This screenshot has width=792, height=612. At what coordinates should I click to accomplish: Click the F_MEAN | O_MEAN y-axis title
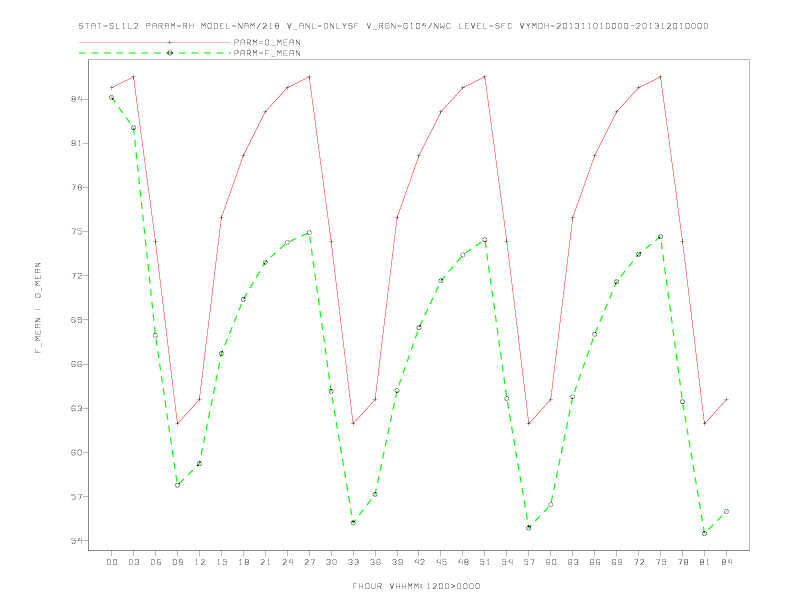(x=38, y=308)
